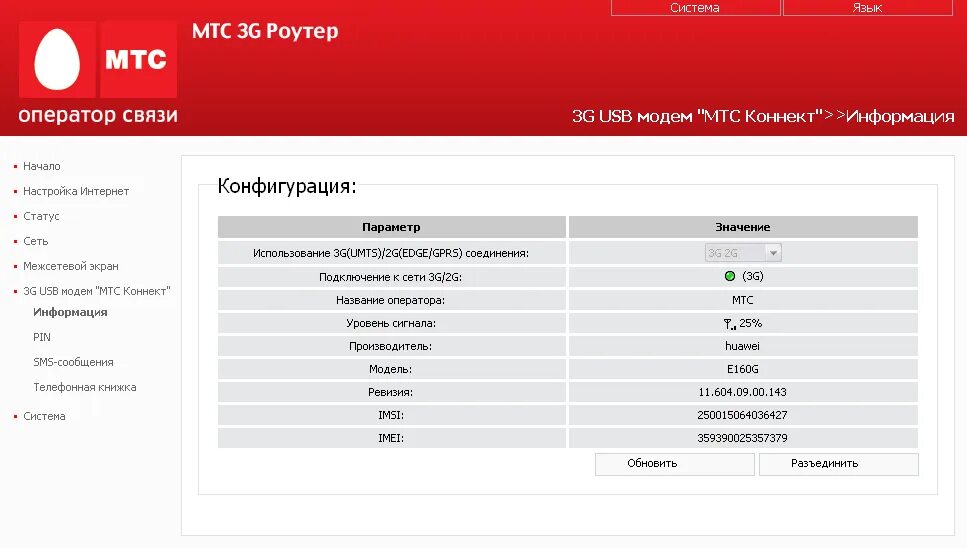Click the model value E160G

743,369
